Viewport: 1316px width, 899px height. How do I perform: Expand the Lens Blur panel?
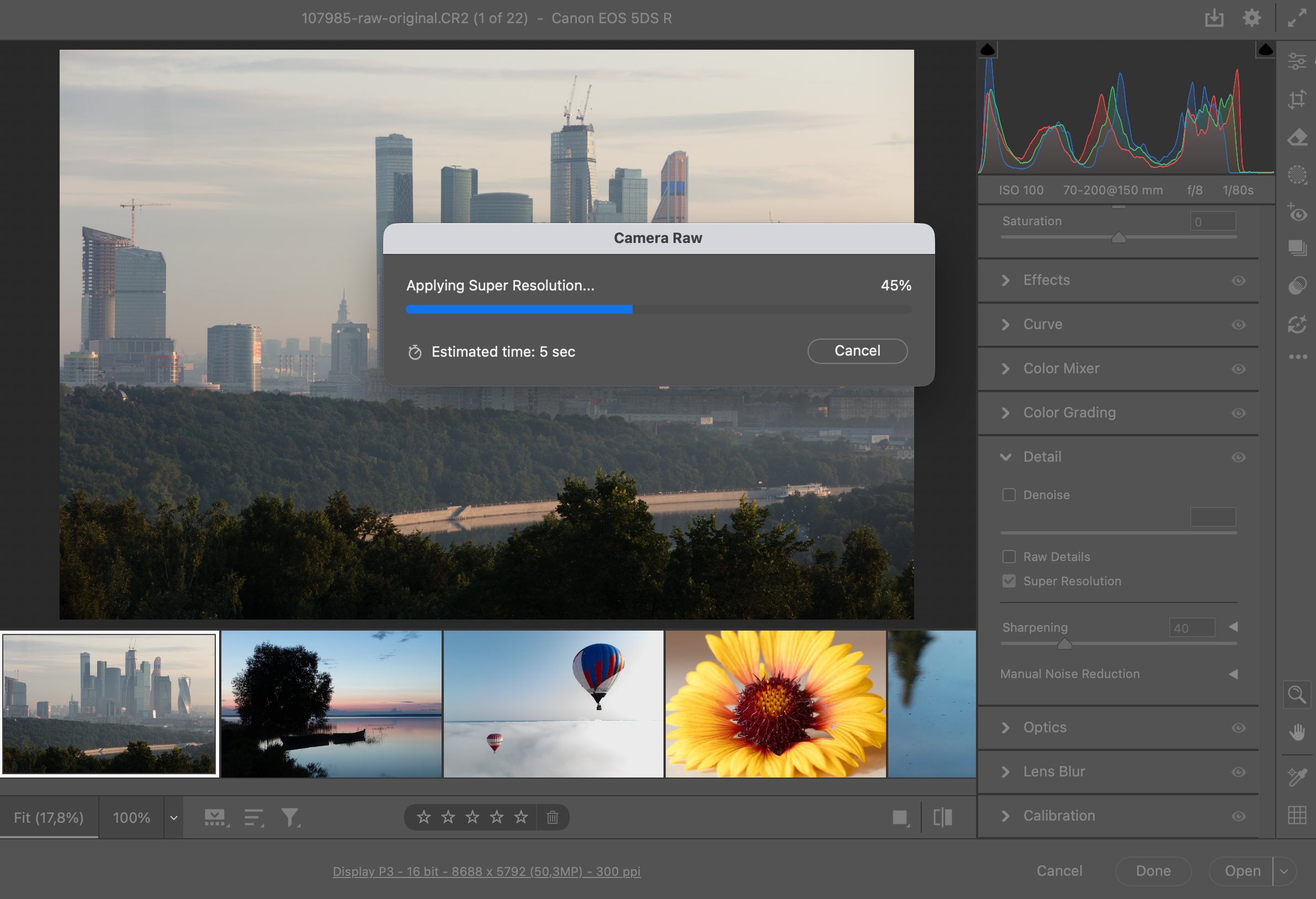pyautogui.click(x=1006, y=772)
